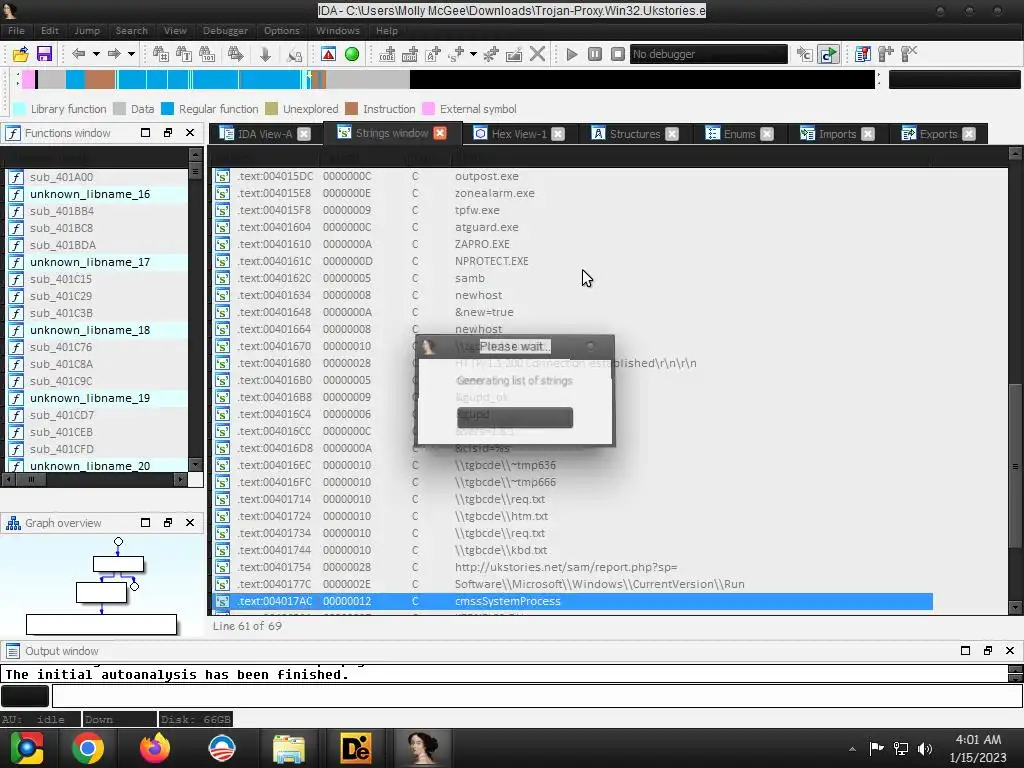The image size is (1024, 768).
Task: Search for text binoculars icon
Action: [x=184, y=54]
